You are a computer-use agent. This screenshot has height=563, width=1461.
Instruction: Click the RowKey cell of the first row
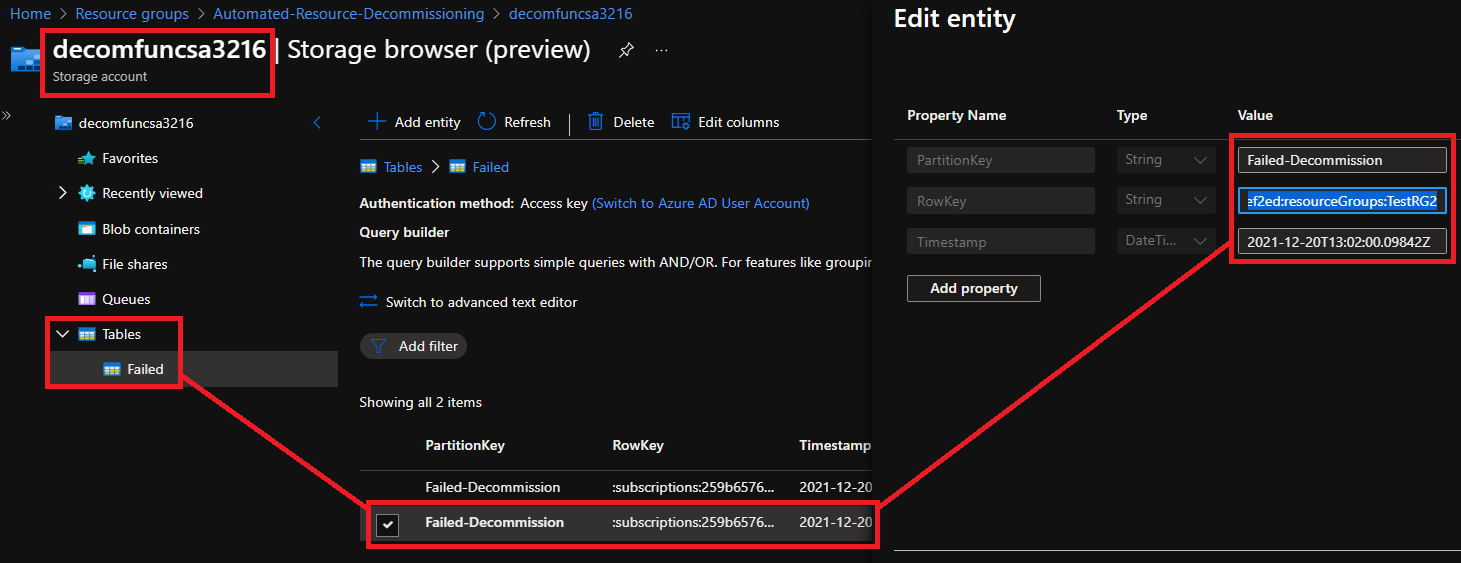point(693,487)
